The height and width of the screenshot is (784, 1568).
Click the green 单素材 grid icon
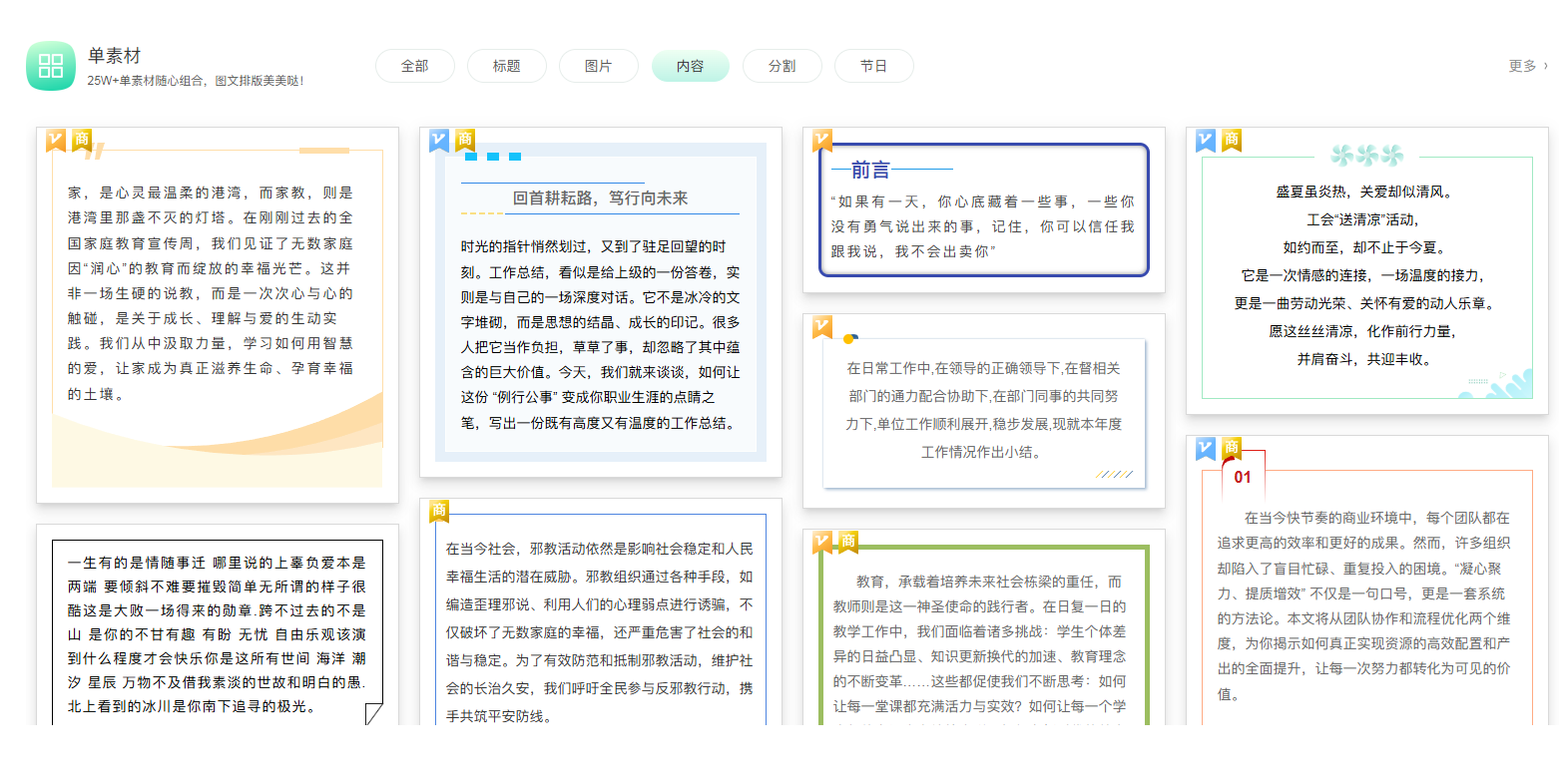coord(50,66)
